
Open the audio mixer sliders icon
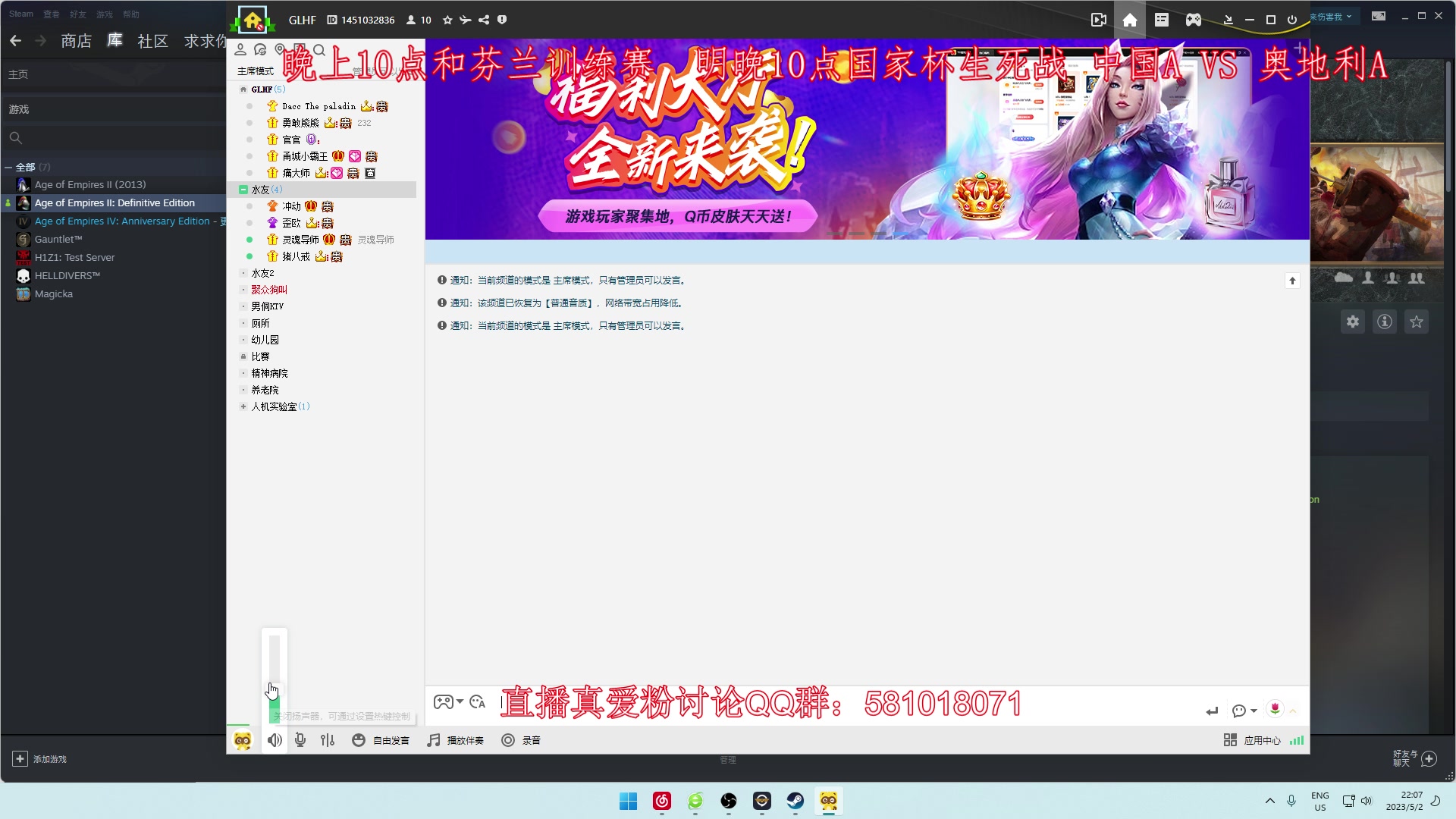[328, 740]
